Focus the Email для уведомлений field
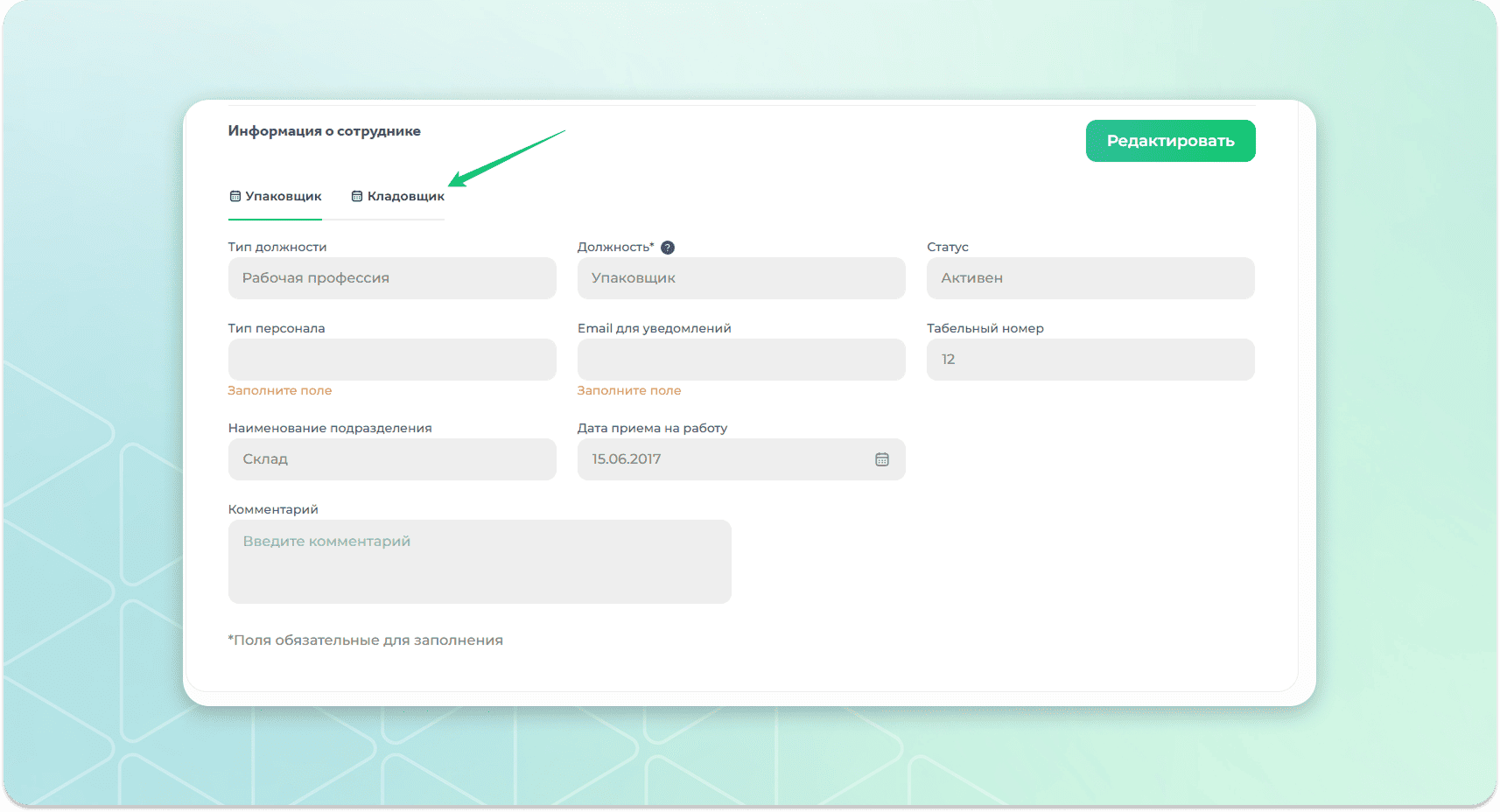Viewport: 1500px width, 812px height. click(x=740, y=360)
